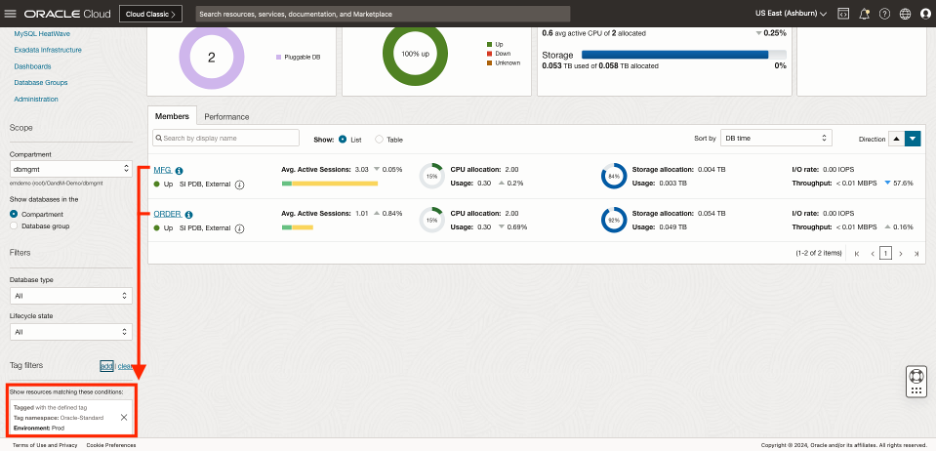936x452 pixels.
Task: Click the ORDER CPU usage donut chart
Action: pyautogui.click(x=431, y=220)
